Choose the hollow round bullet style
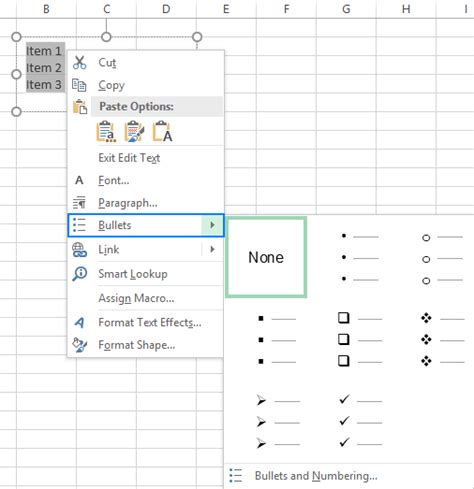This screenshot has height=489, width=474. 442,259
